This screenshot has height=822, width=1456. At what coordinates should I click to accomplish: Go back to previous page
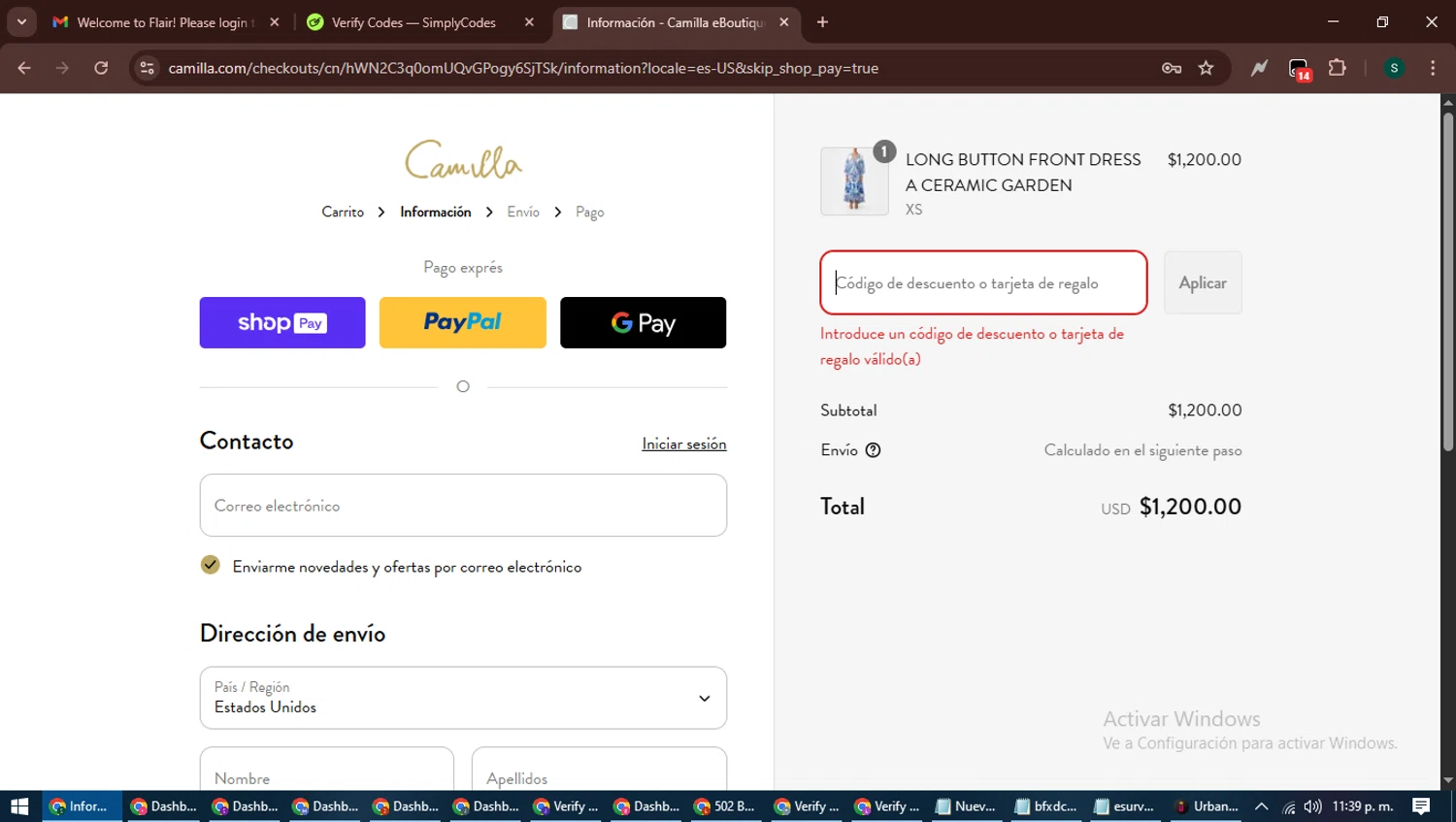(x=24, y=68)
